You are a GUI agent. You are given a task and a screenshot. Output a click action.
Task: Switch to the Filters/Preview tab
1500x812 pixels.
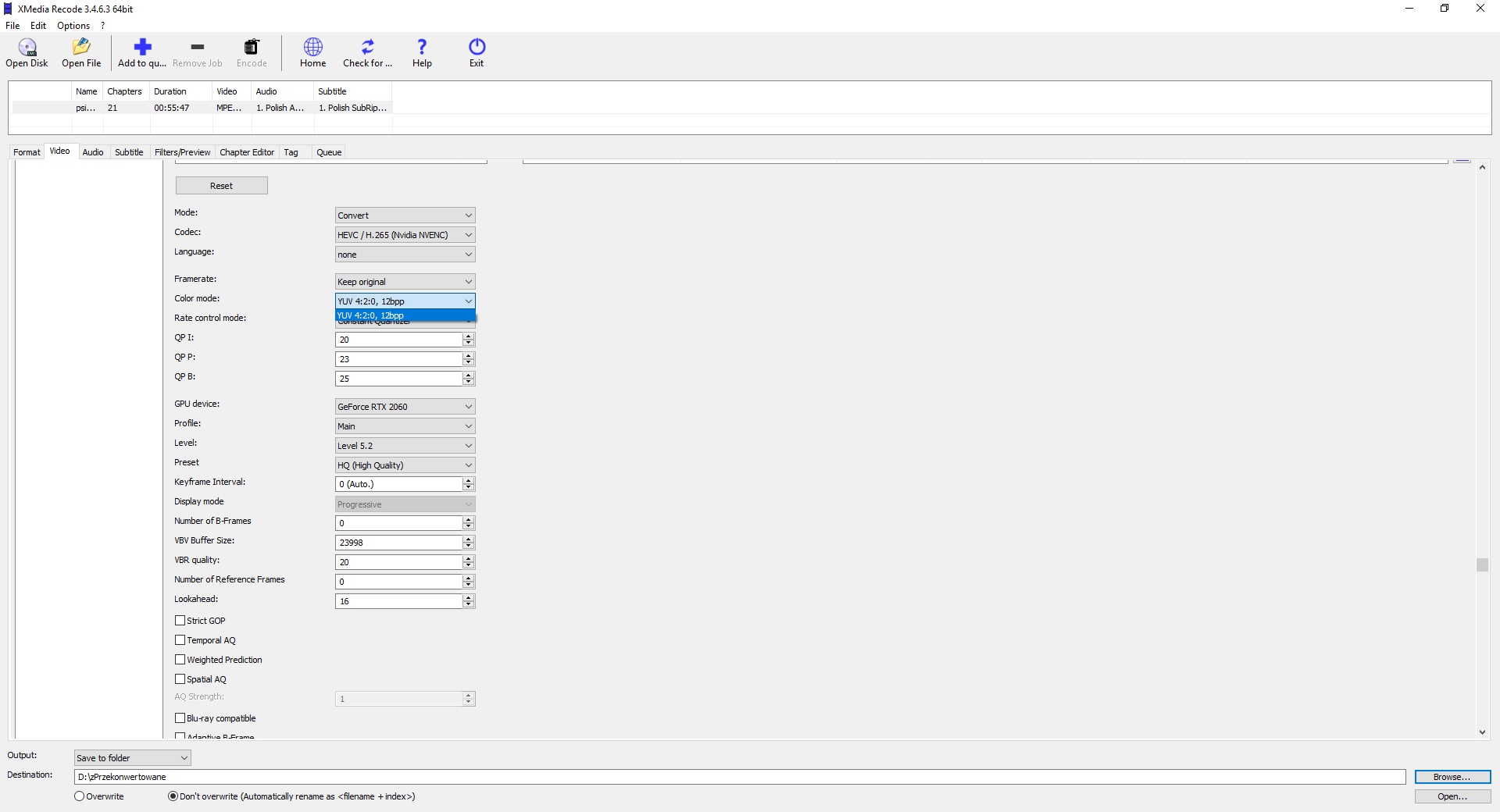pyautogui.click(x=182, y=152)
